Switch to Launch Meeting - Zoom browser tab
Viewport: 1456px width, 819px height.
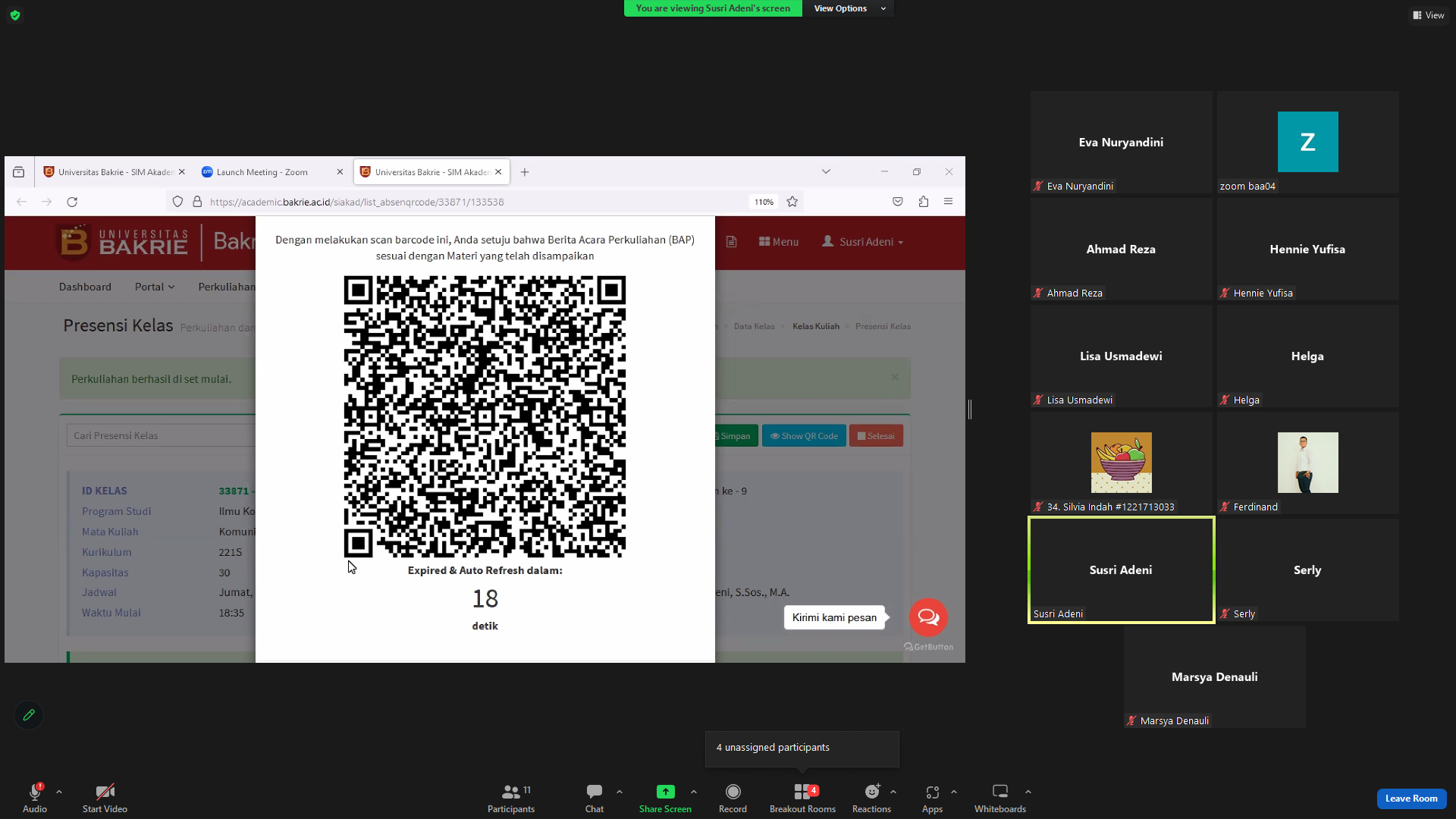click(x=262, y=172)
